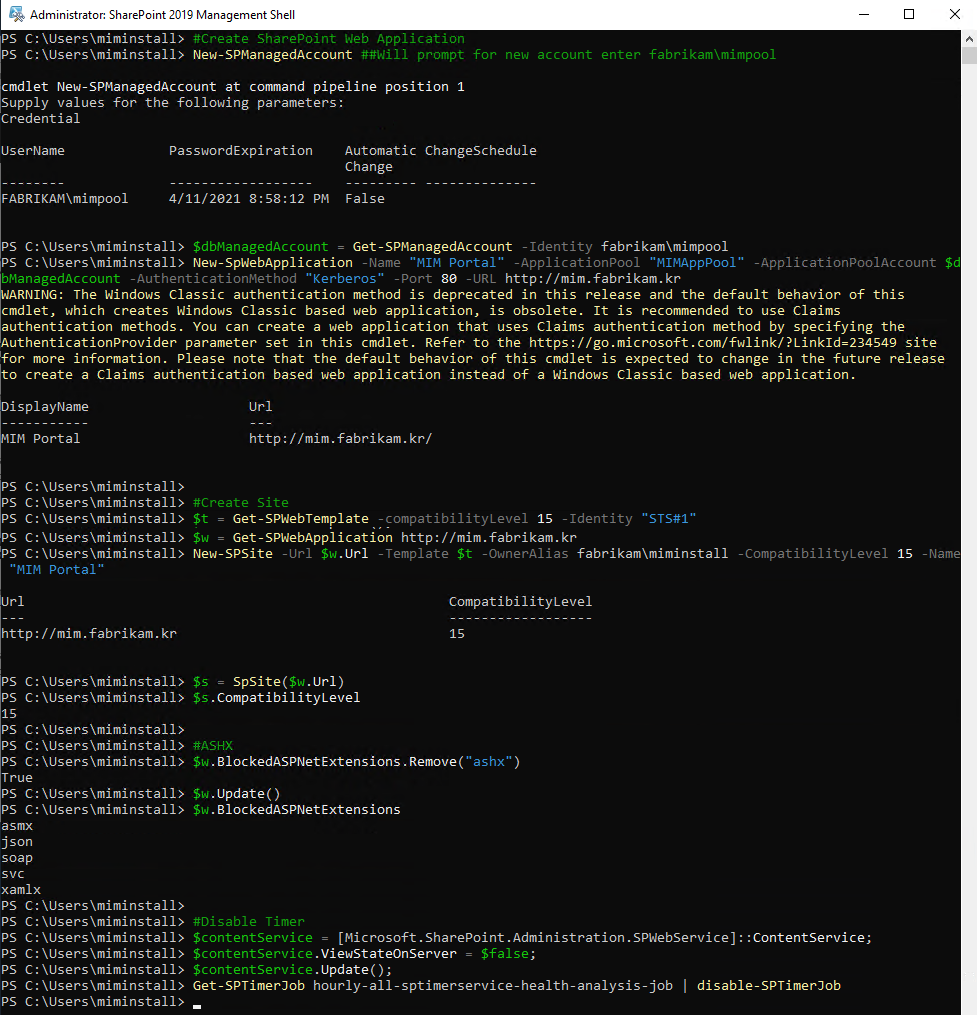Click the 'DisplayName' column header
The height and width of the screenshot is (1015, 977).
45,407
